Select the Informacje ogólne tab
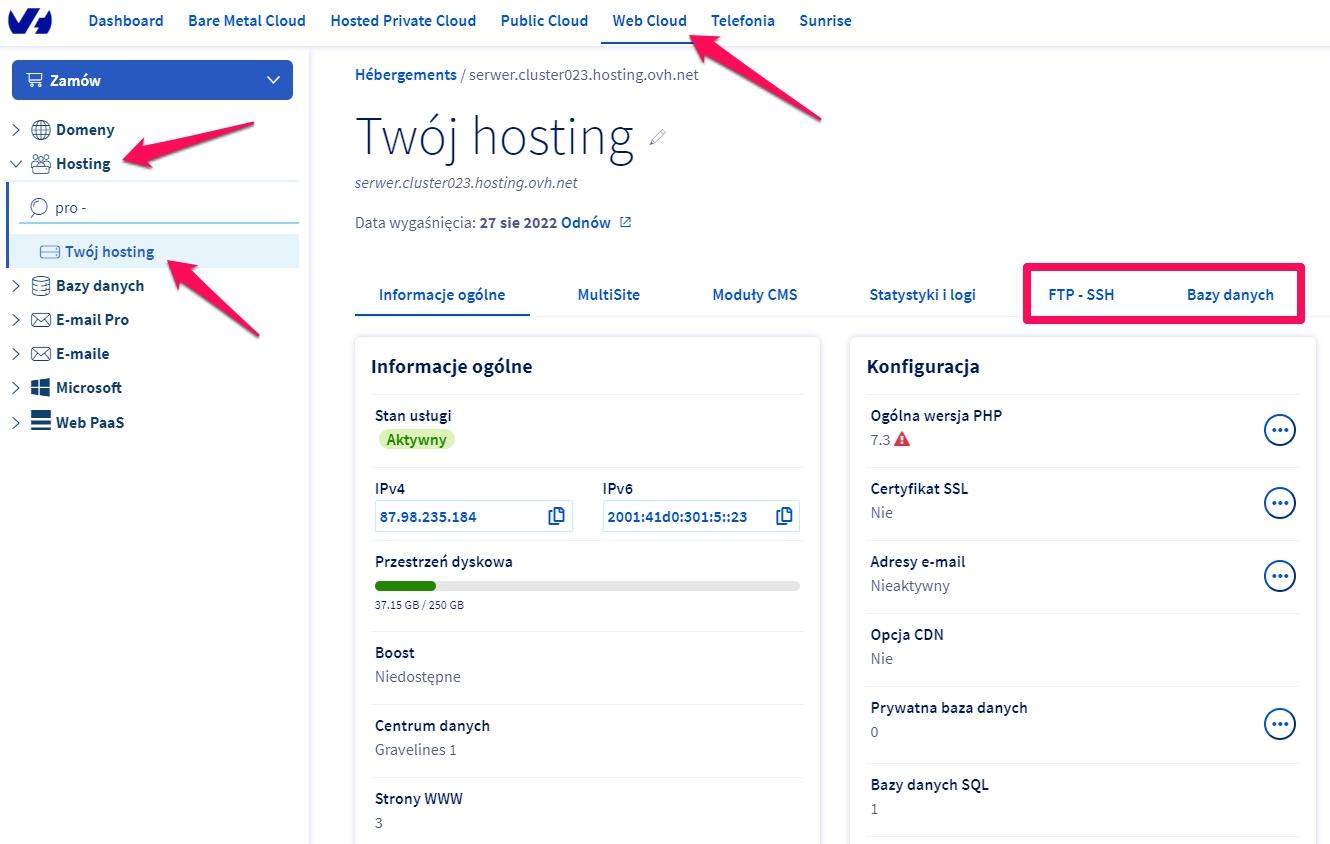 point(442,295)
